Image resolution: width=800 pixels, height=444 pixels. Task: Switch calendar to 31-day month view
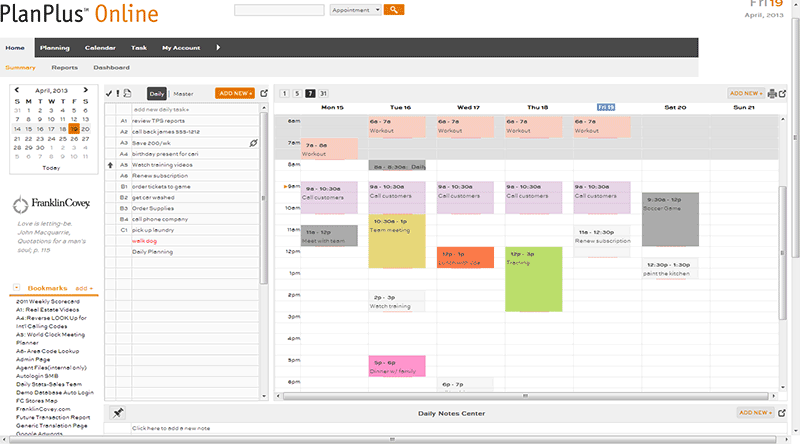[x=323, y=93]
